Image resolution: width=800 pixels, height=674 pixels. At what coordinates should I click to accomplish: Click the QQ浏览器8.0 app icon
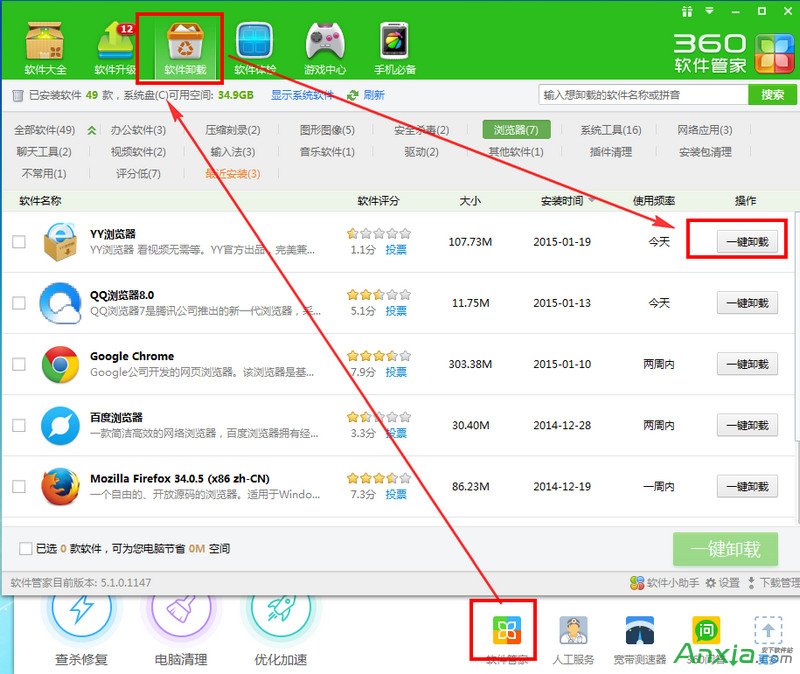point(60,303)
